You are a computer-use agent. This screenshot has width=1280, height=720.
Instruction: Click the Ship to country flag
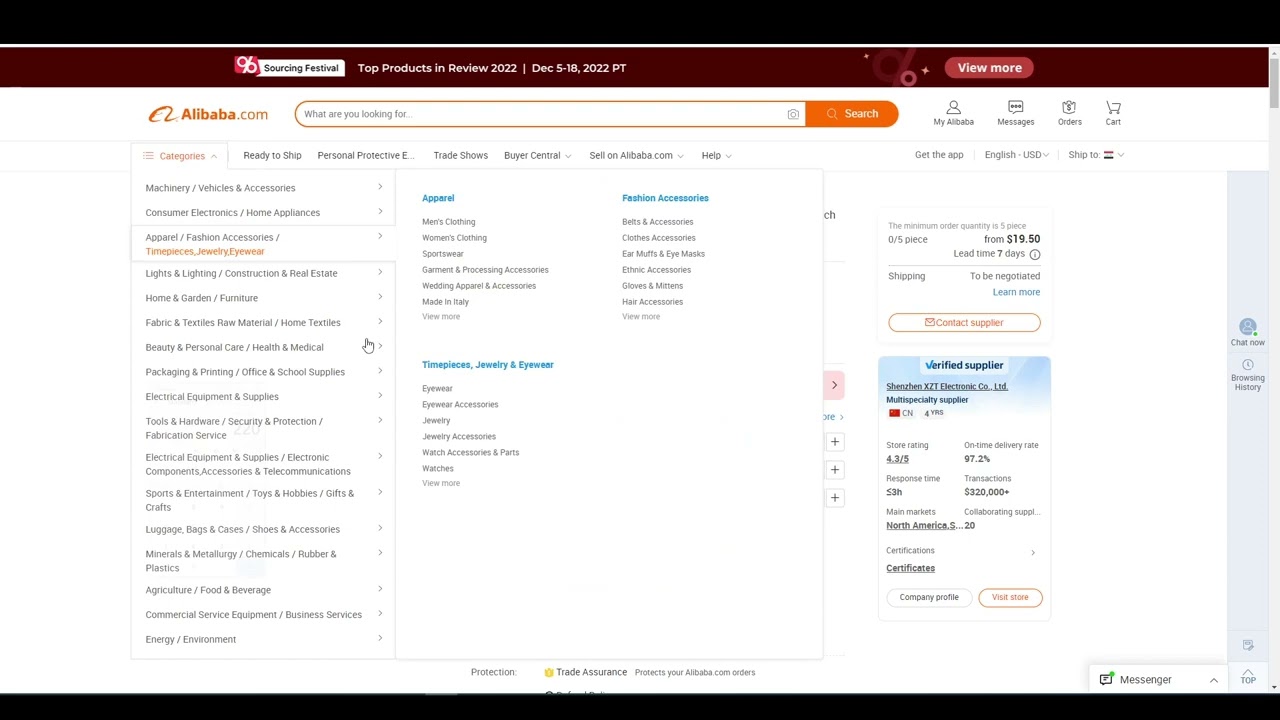tap(1108, 155)
